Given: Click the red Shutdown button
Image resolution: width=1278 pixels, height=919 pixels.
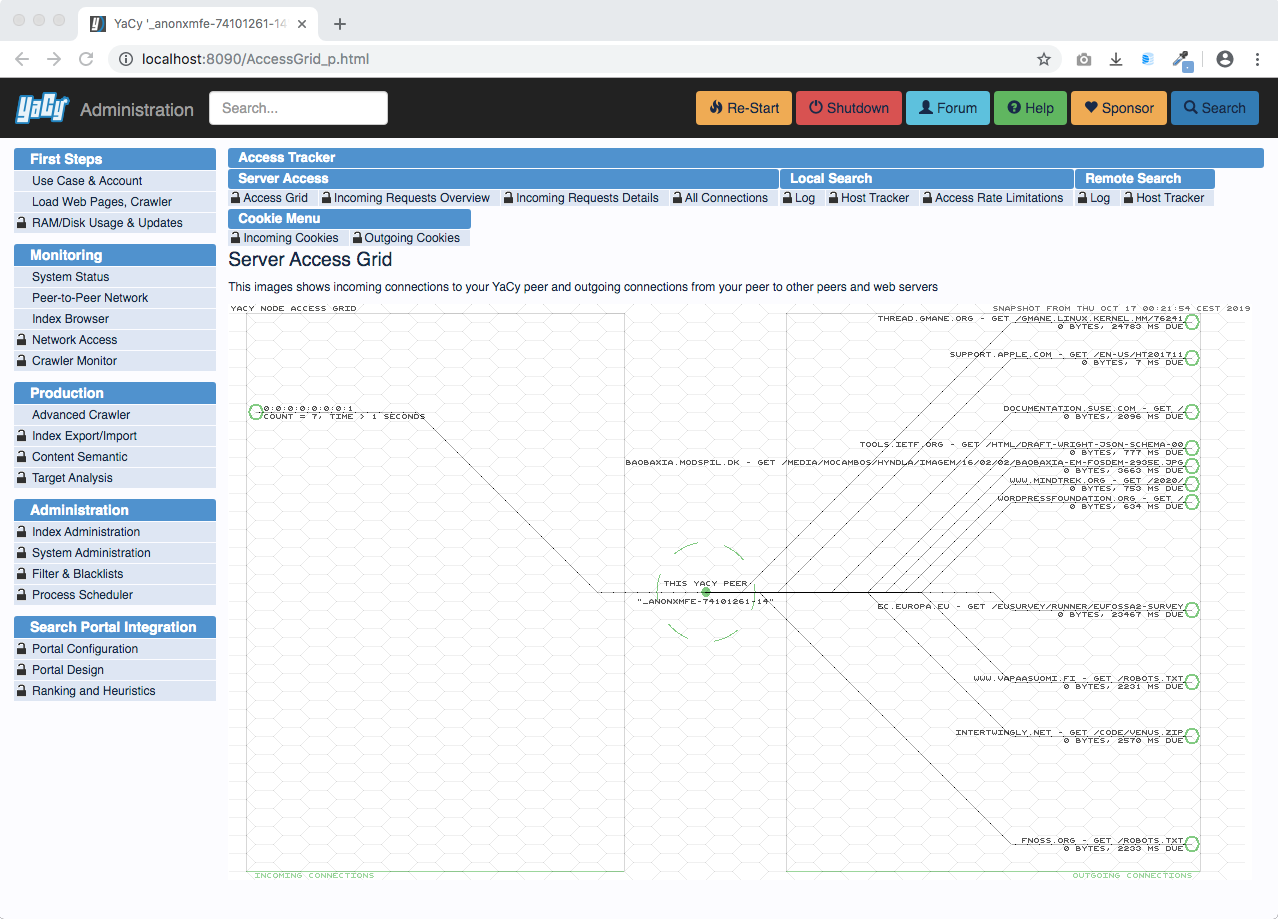Looking at the screenshot, I should coord(848,108).
